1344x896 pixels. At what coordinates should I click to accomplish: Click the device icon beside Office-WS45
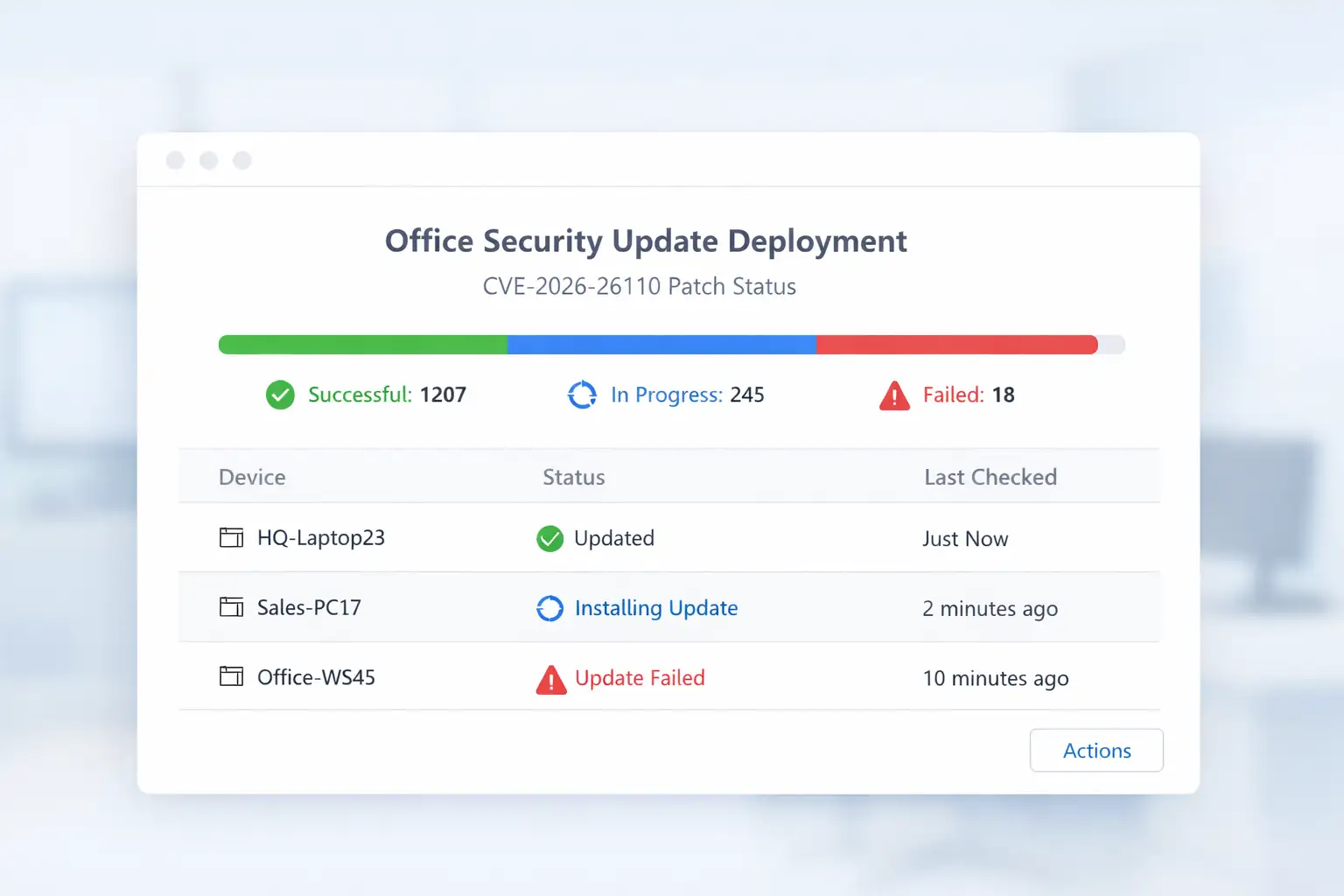pos(231,676)
